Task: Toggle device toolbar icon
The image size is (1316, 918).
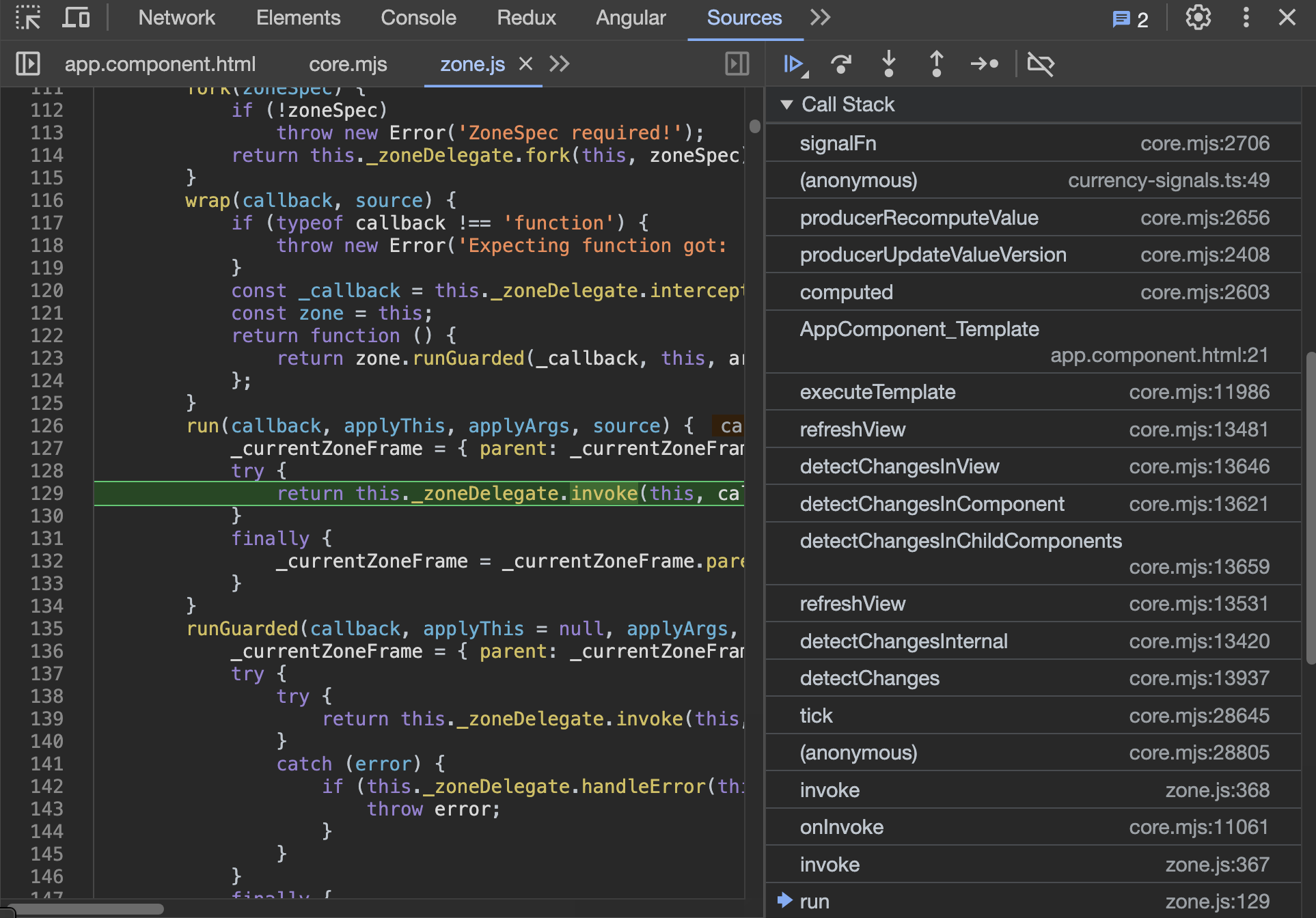Action: pos(76,18)
